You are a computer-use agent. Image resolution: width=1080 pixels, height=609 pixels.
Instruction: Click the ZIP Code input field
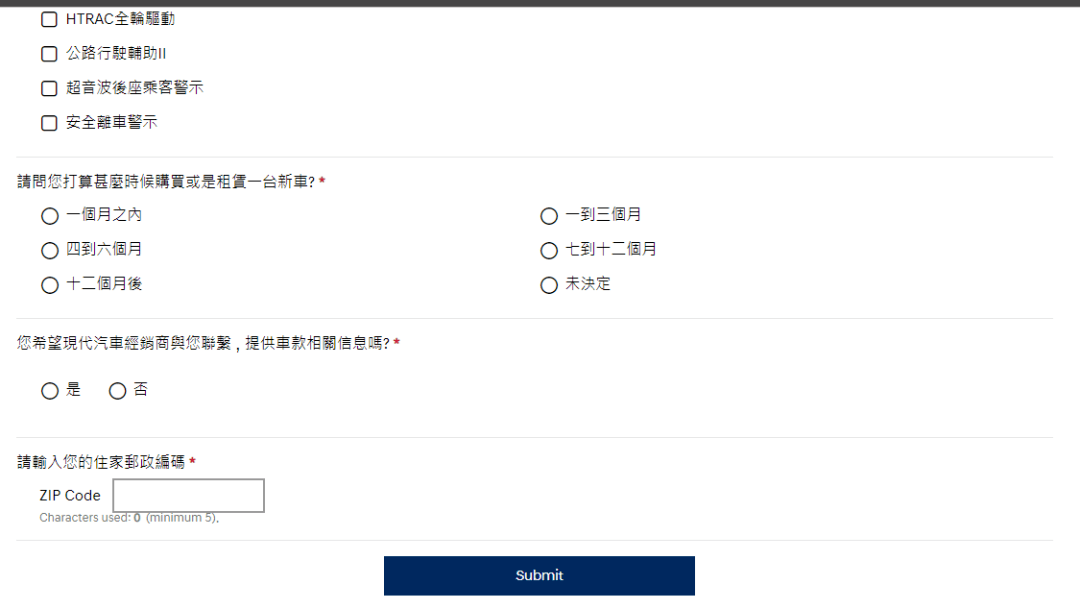pos(188,495)
